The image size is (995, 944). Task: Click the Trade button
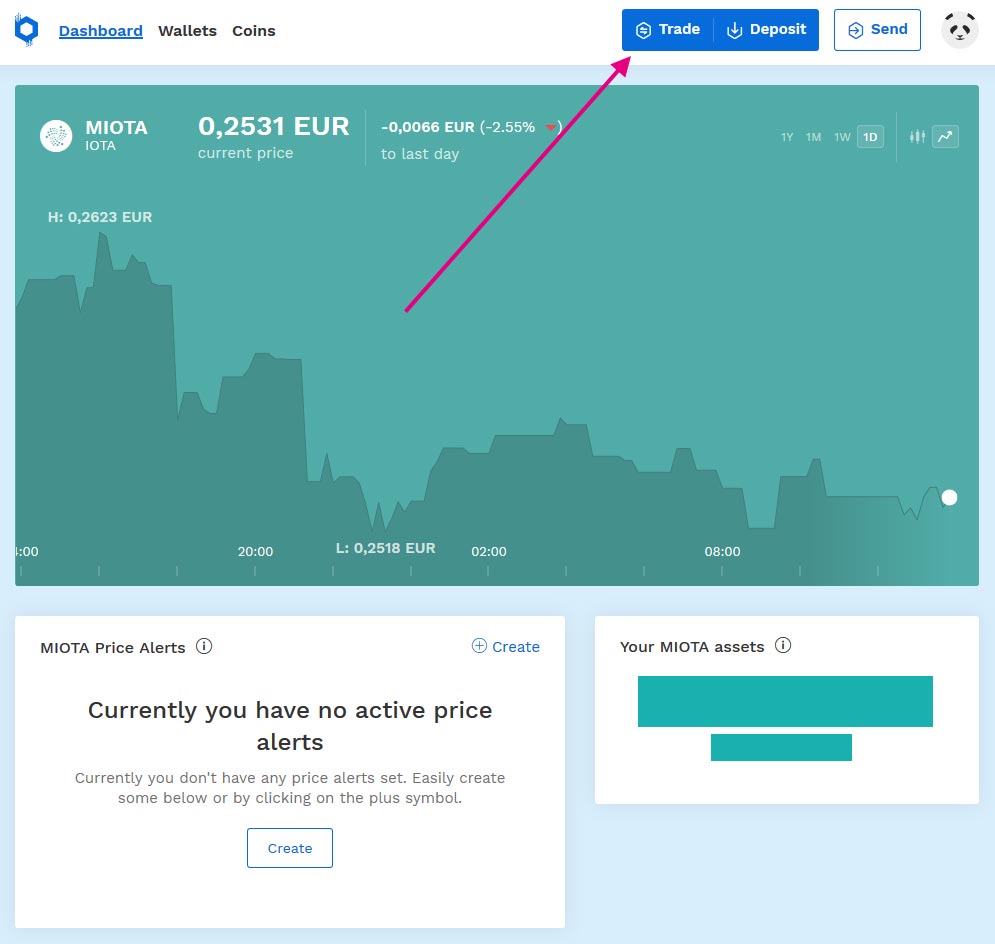pos(668,30)
